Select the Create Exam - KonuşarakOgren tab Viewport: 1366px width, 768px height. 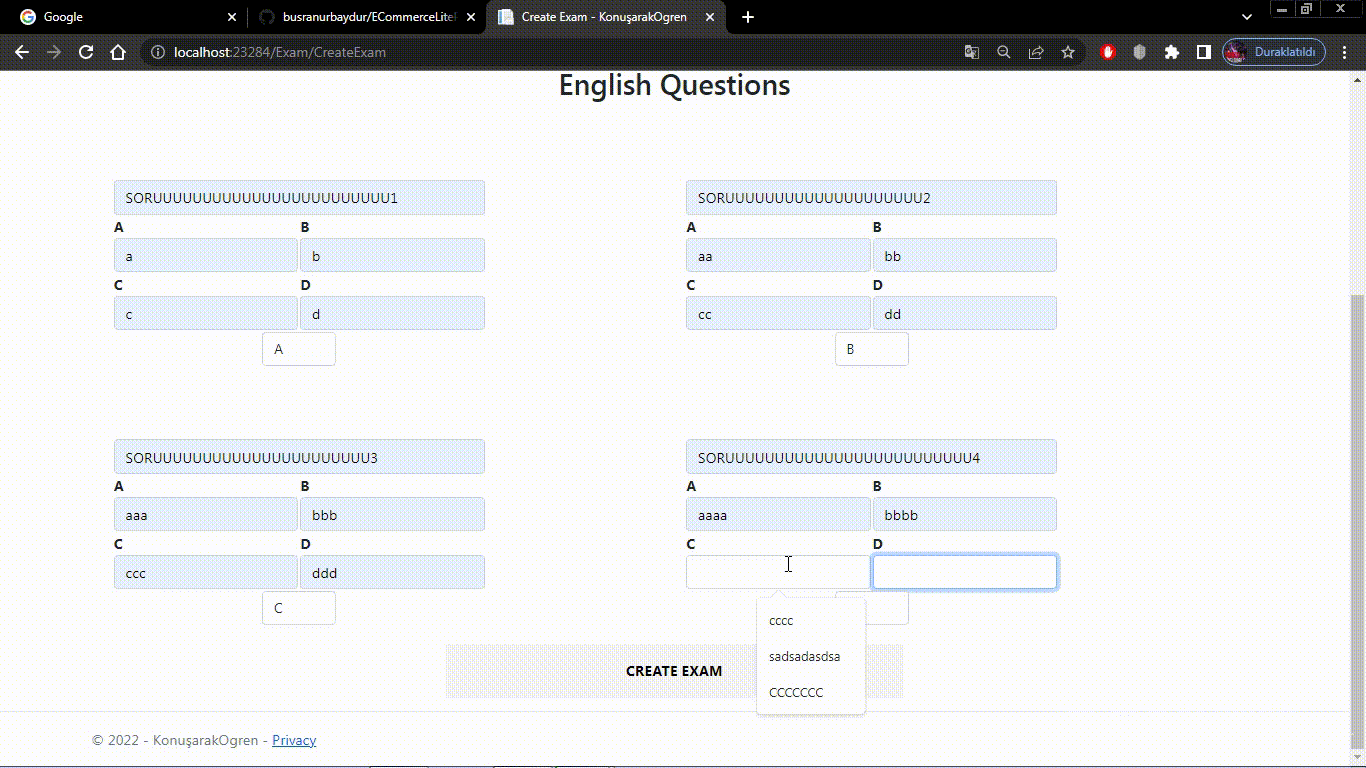[x=606, y=17]
